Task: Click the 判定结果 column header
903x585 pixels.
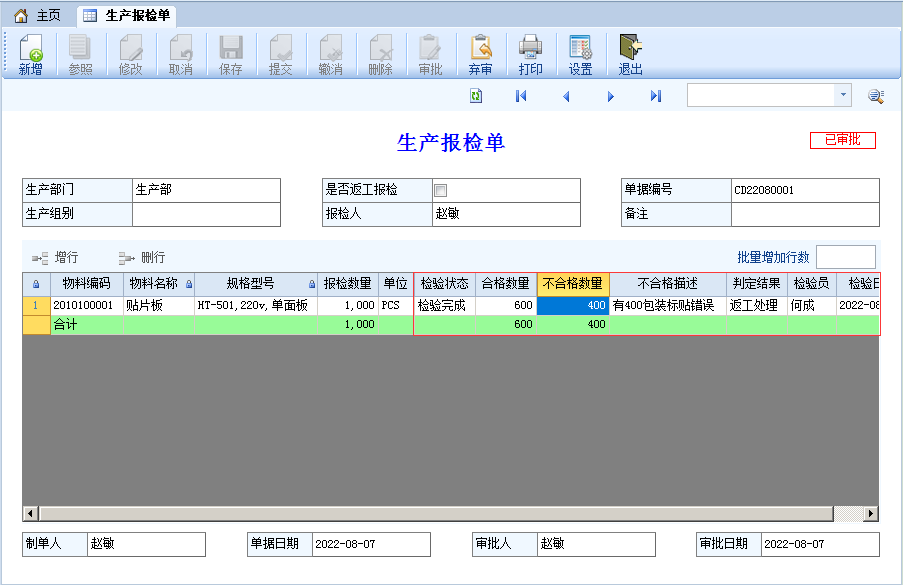Action: [756, 284]
